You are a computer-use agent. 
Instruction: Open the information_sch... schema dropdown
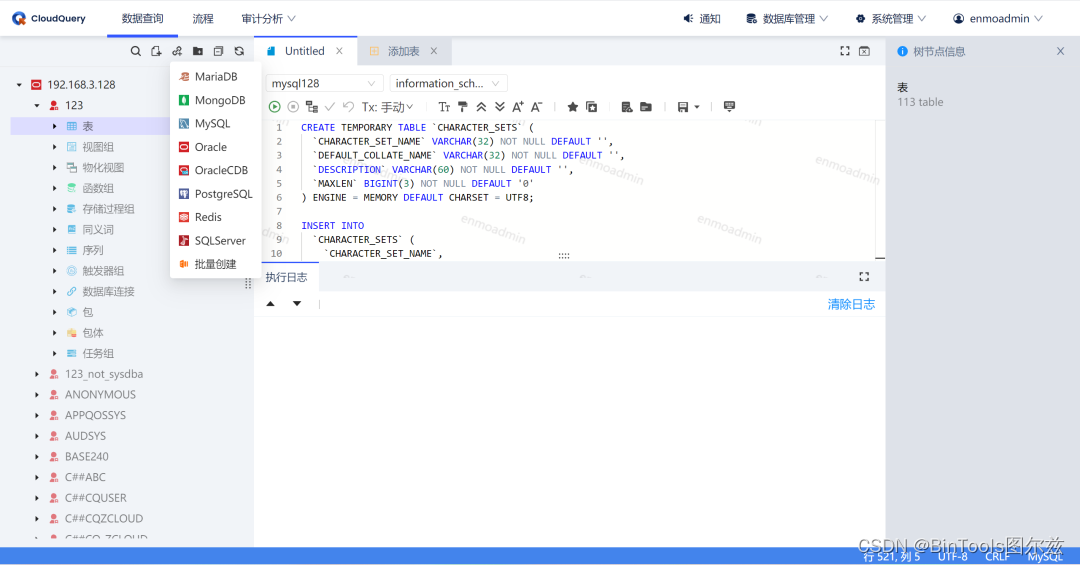[448, 83]
